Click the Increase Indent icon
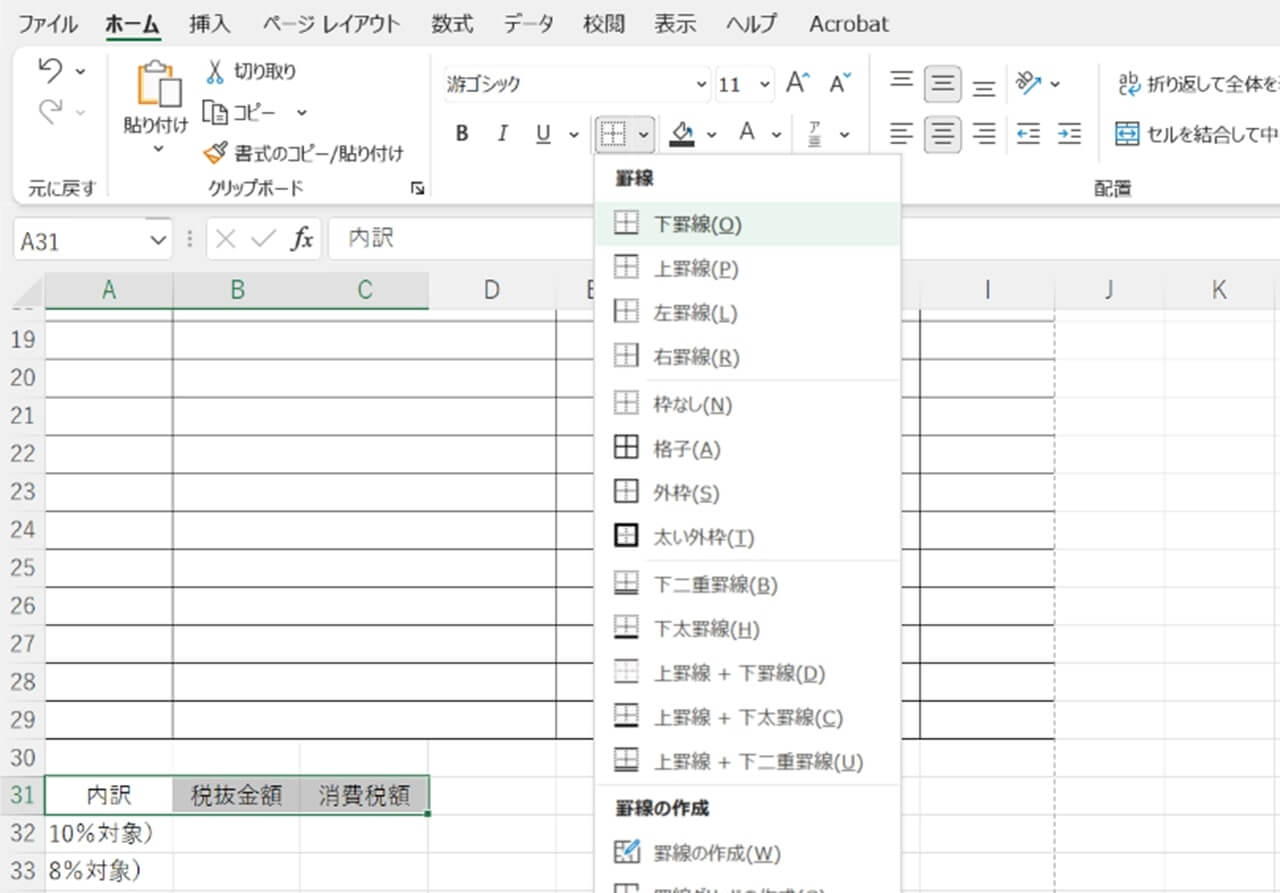The image size is (1280, 893). [1069, 133]
